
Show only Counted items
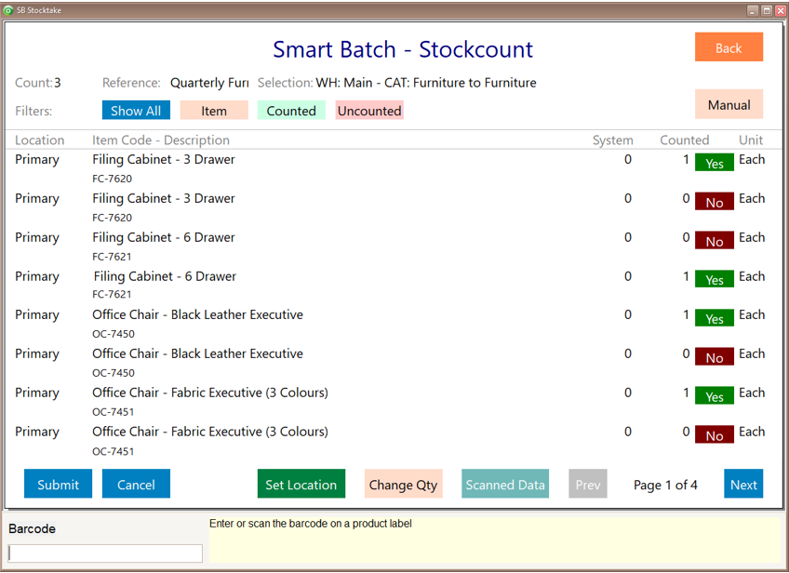291,111
